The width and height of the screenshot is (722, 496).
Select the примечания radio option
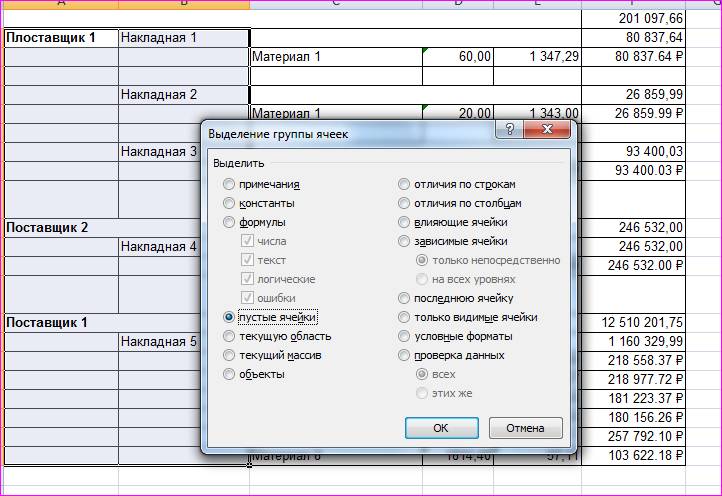pyautogui.click(x=230, y=184)
